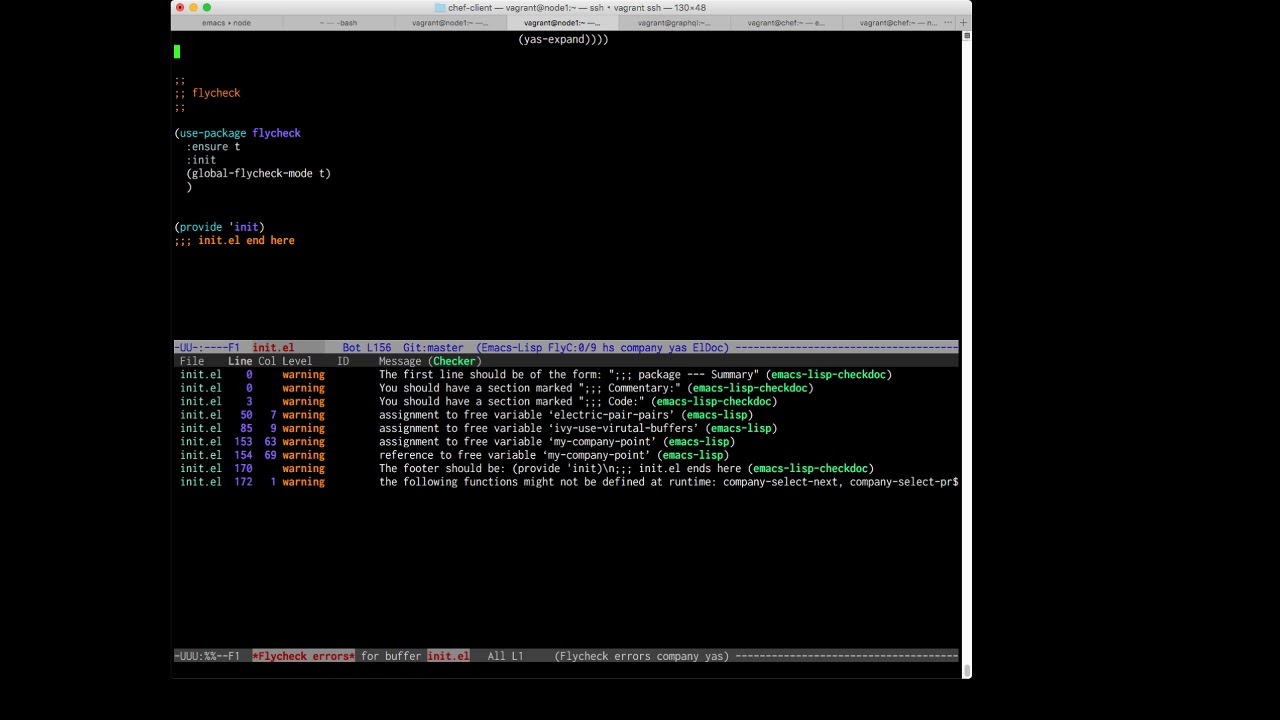Place cursor on "(global-flycheck-mode t)"
Viewport: 1280px width, 720px height.
(258, 173)
